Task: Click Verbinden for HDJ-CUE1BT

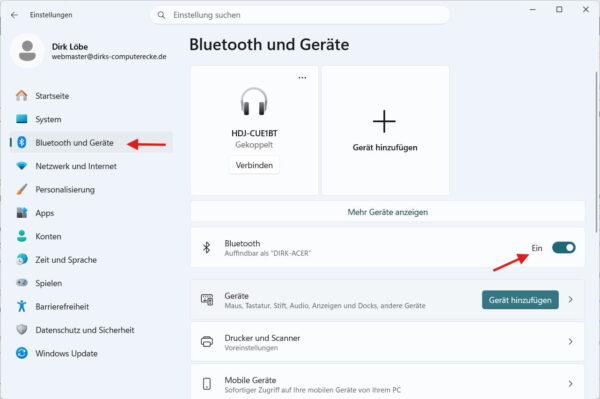Action: coord(254,165)
